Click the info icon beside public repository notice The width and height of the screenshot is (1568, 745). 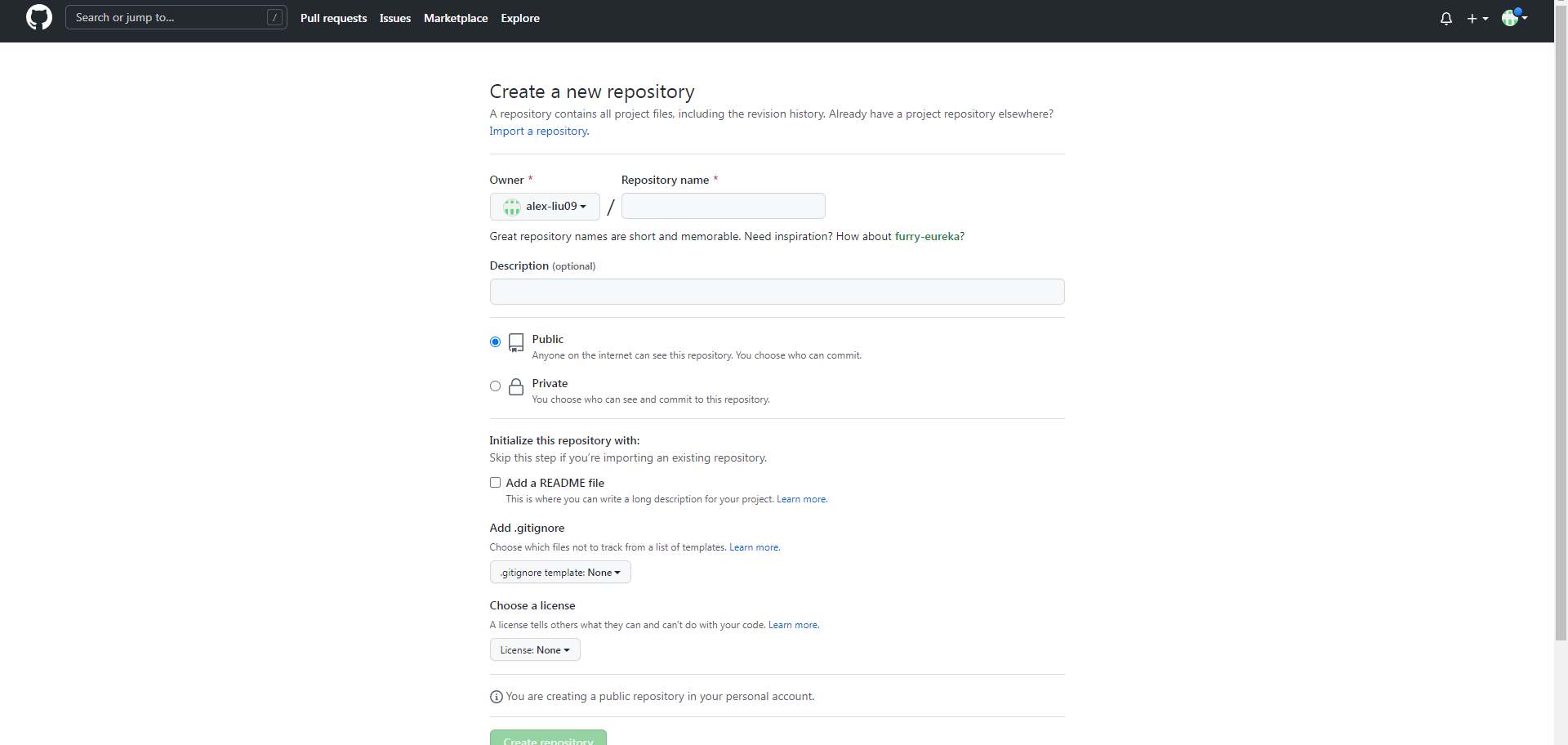(496, 697)
